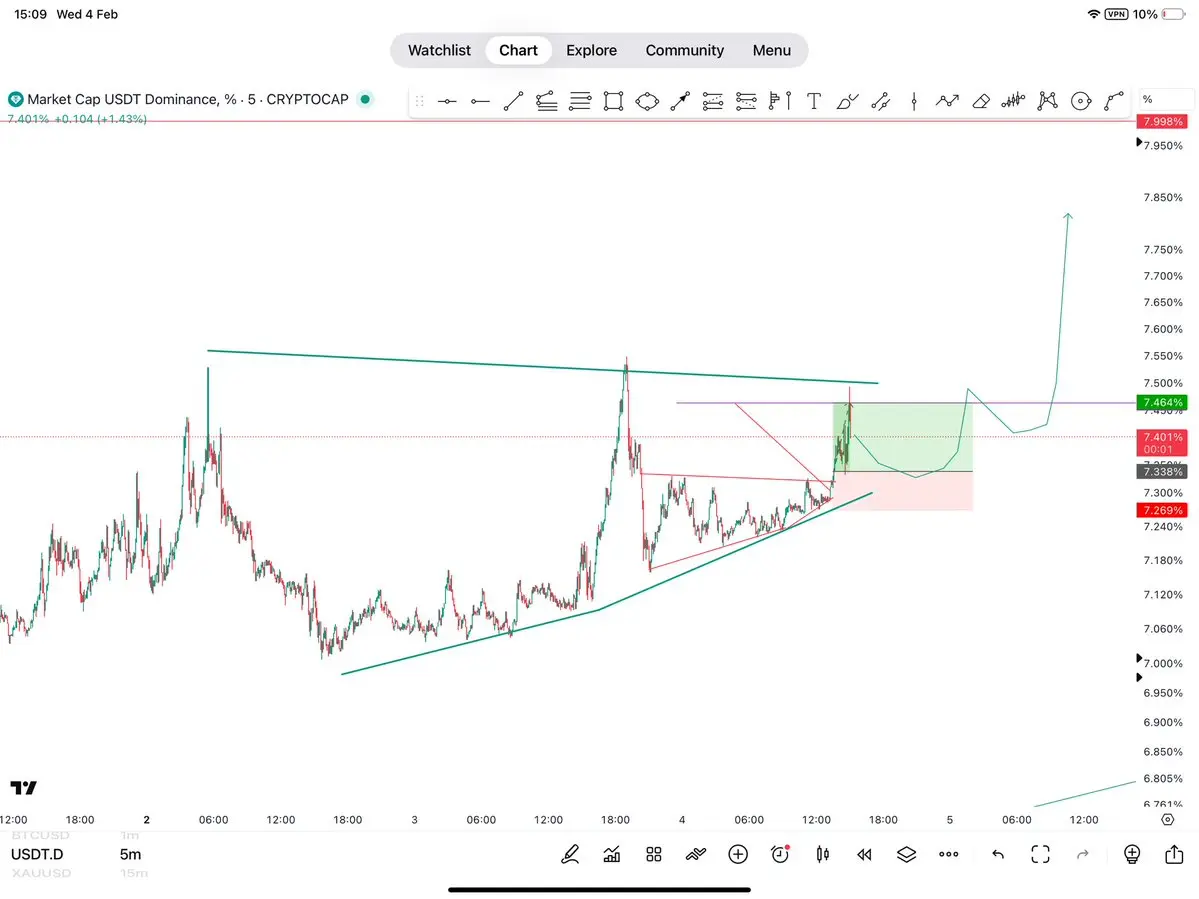Viewport: 1199px width, 899px height.
Task: Undo the last chart action
Action: pos(998,854)
